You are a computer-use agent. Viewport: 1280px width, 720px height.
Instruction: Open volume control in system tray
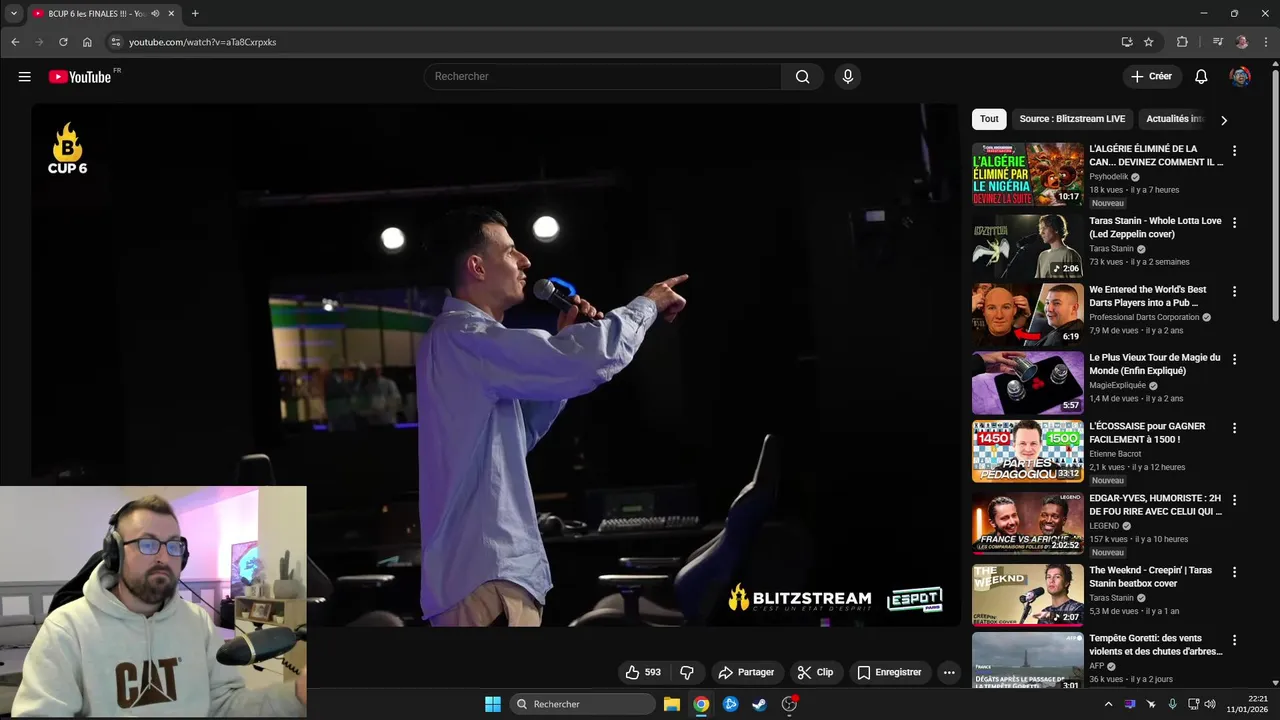coord(1211,704)
